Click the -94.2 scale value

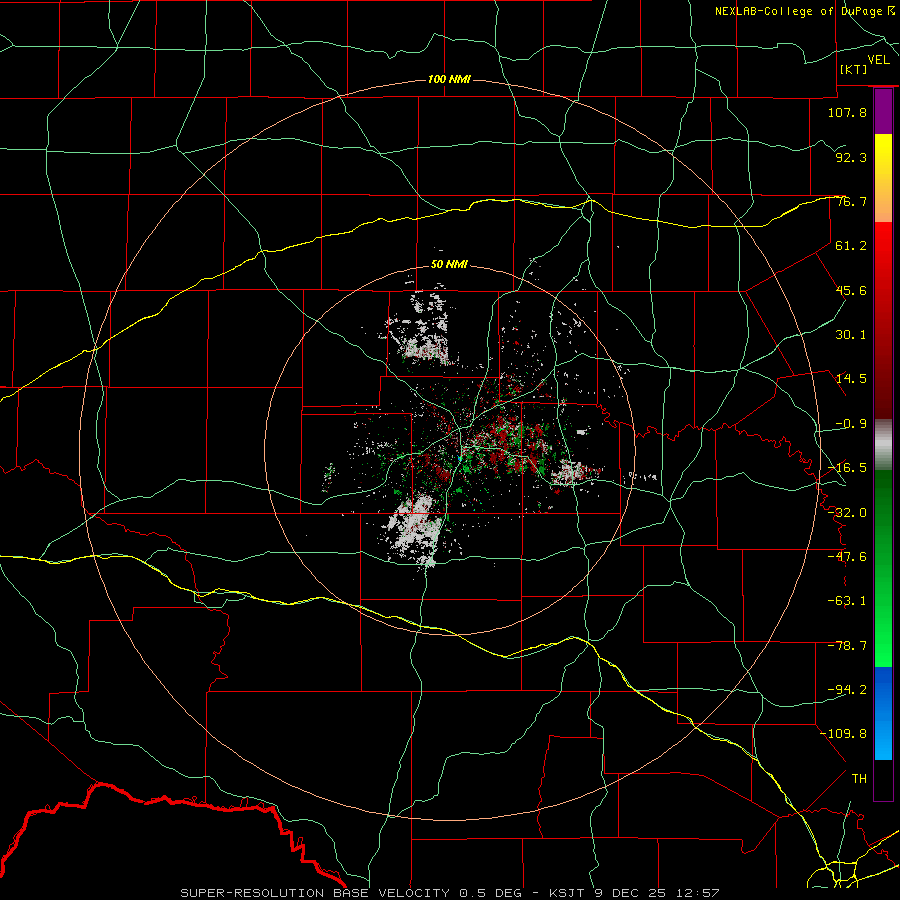point(847,690)
